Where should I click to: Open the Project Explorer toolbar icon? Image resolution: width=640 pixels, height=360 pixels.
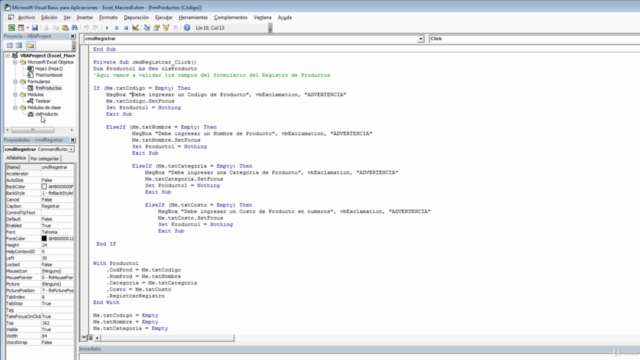point(147,28)
